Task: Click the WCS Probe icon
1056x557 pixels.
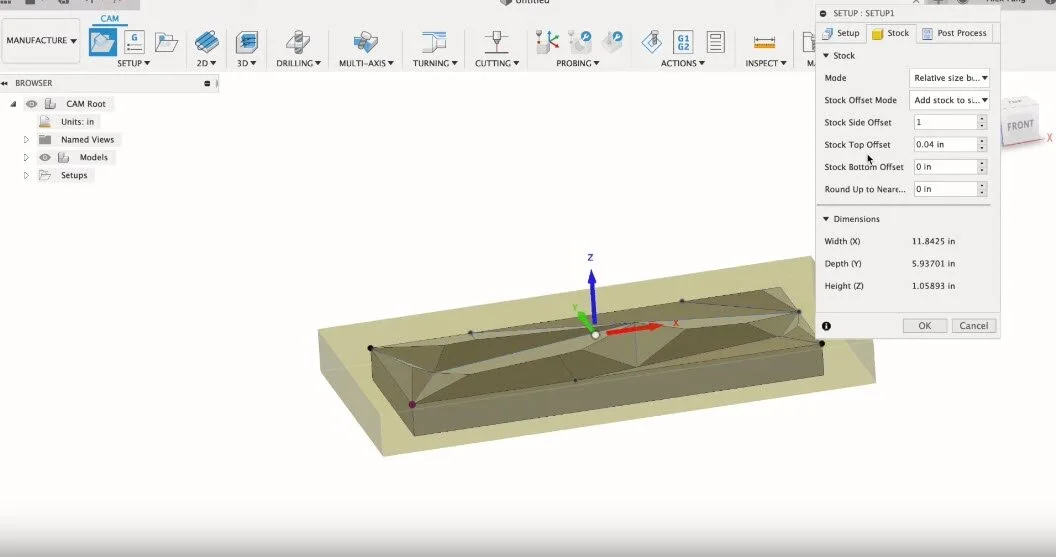Action: coord(547,42)
